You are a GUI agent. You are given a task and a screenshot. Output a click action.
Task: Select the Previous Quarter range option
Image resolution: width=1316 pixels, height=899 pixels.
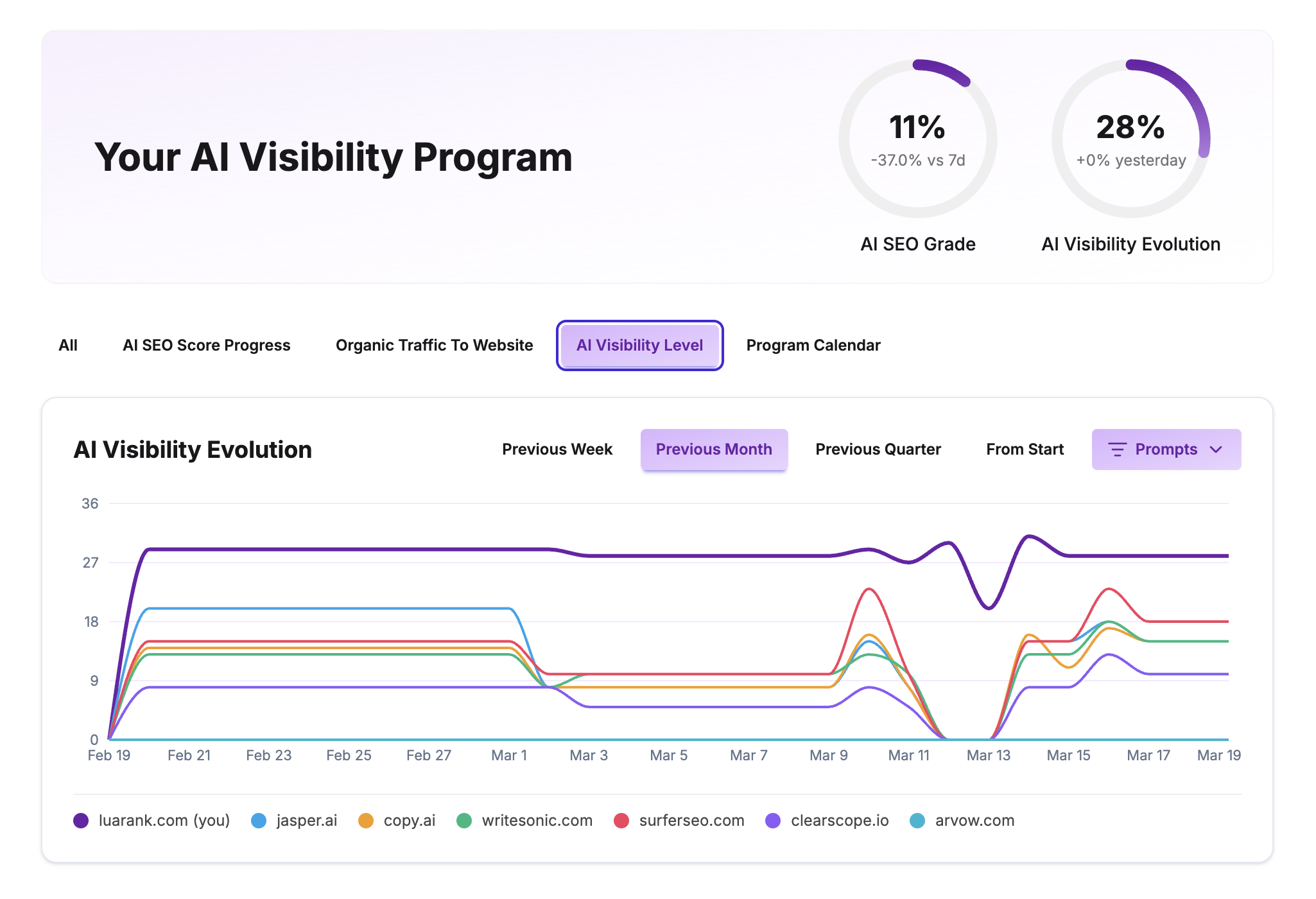click(x=878, y=449)
